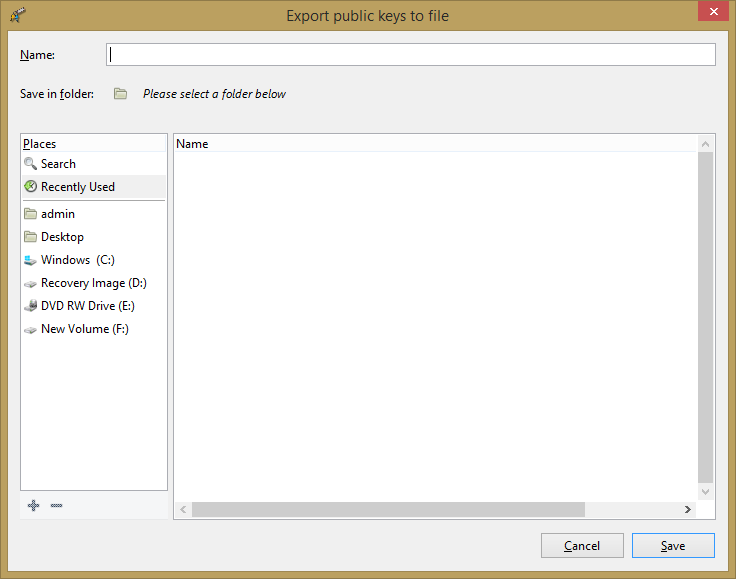Click the Desktop folder icon
Image resolution: width=736 pixels, height=579 pixels.
tap(31, 237)
